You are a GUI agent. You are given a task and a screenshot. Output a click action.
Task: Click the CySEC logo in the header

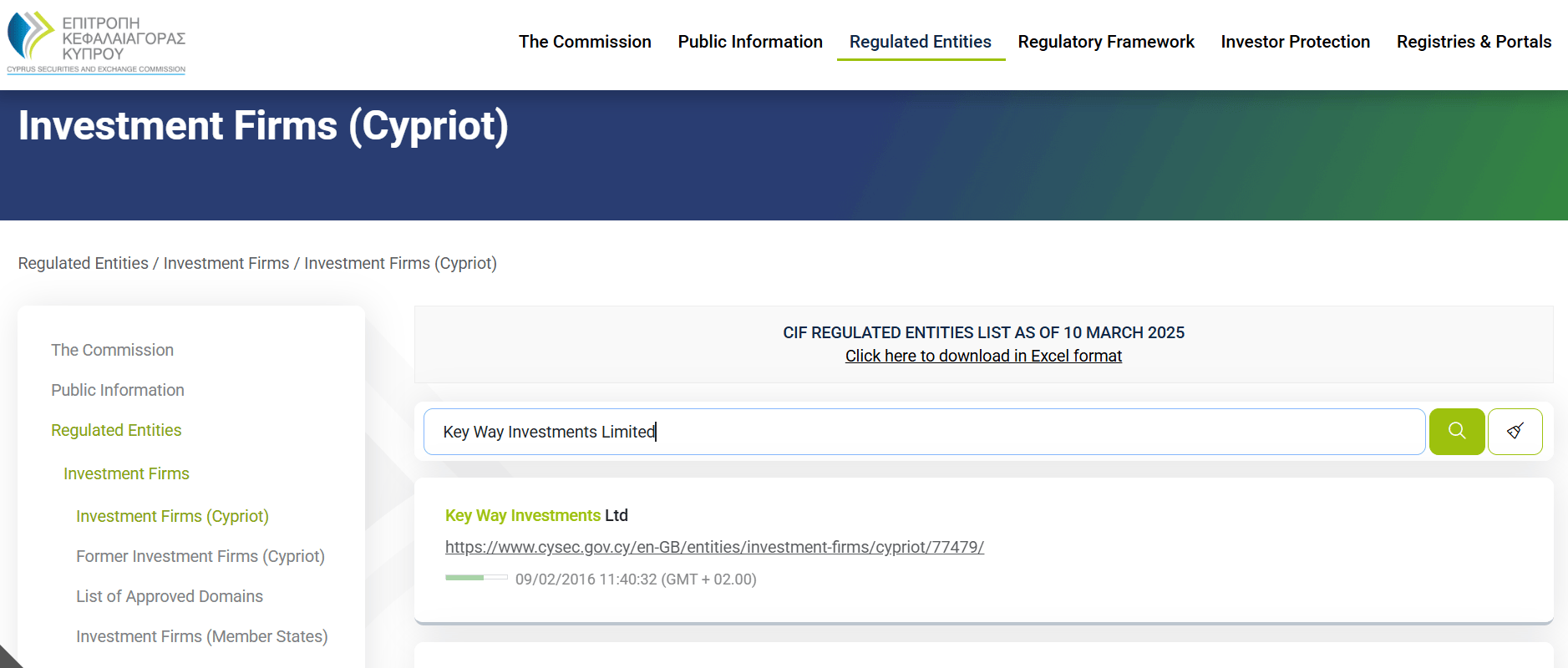[x=97, y=43]
